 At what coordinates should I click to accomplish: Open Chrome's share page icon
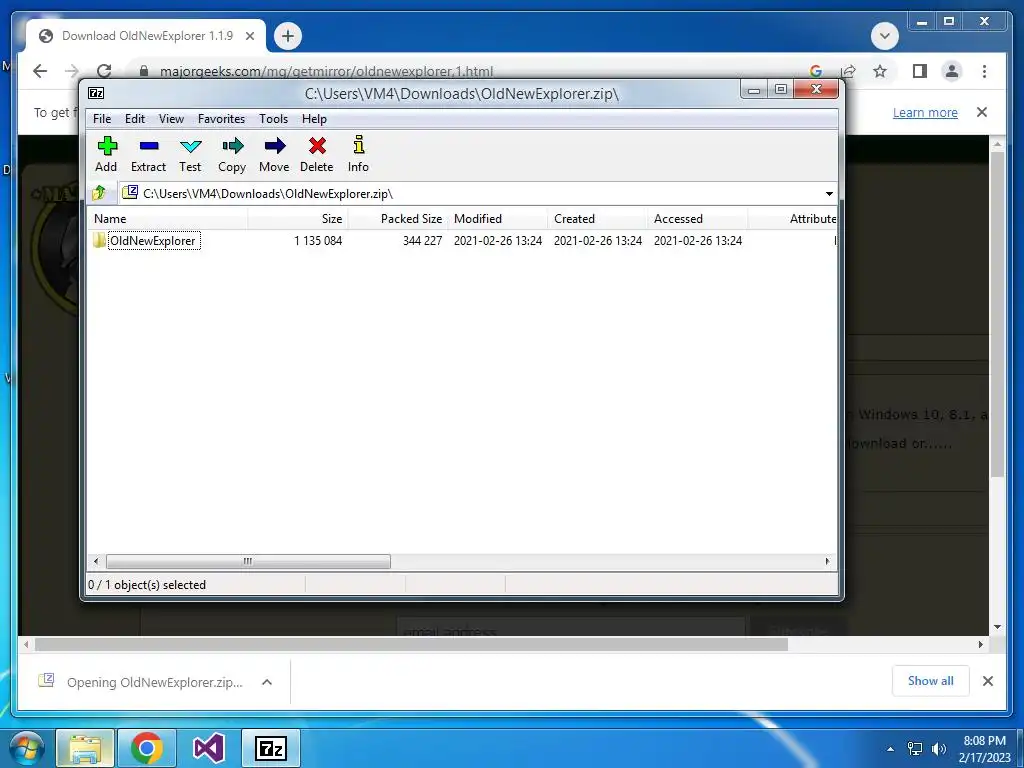click(x=848, y=71)
